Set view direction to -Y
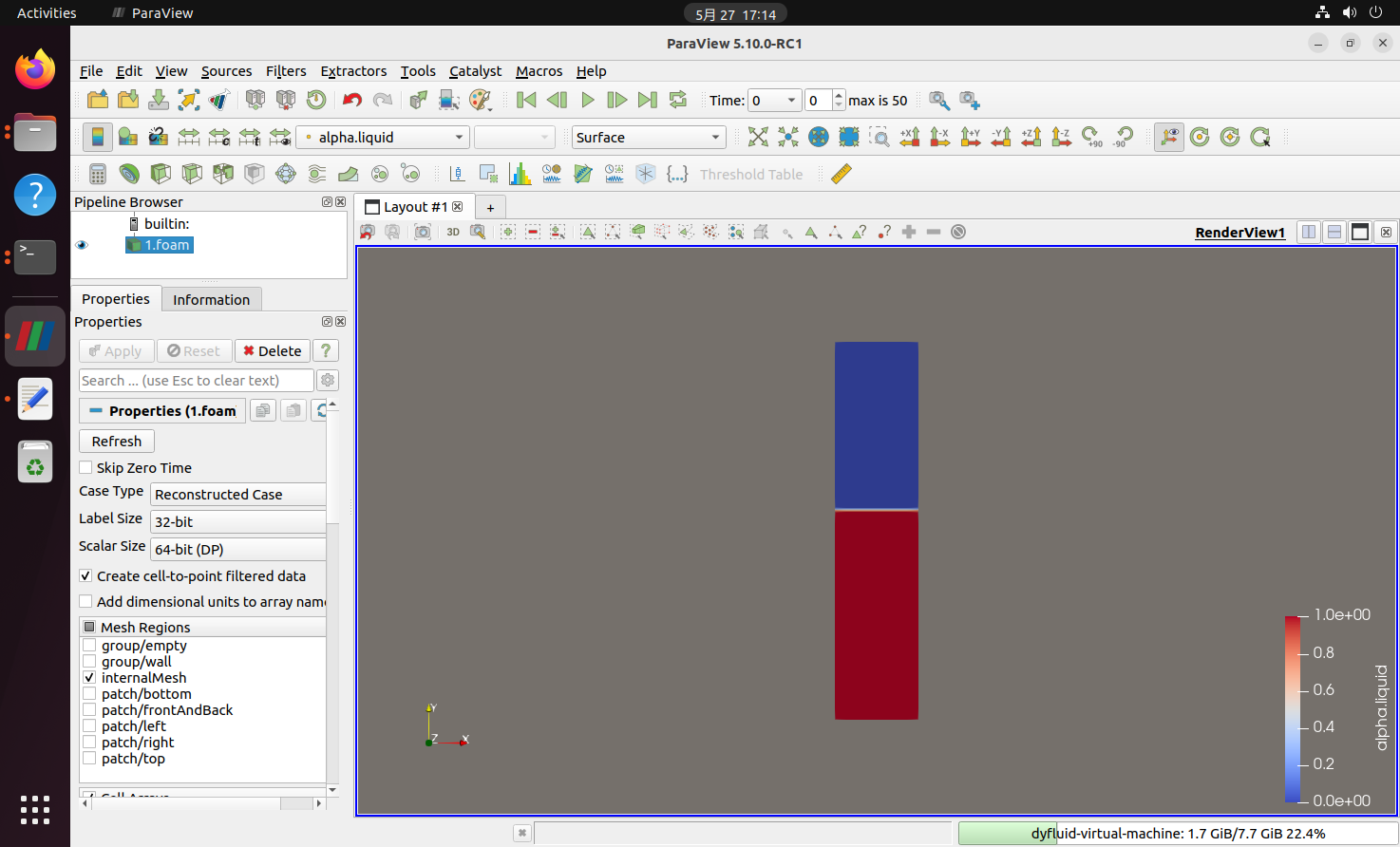The image size is (1400, 847). point(1001,137)
